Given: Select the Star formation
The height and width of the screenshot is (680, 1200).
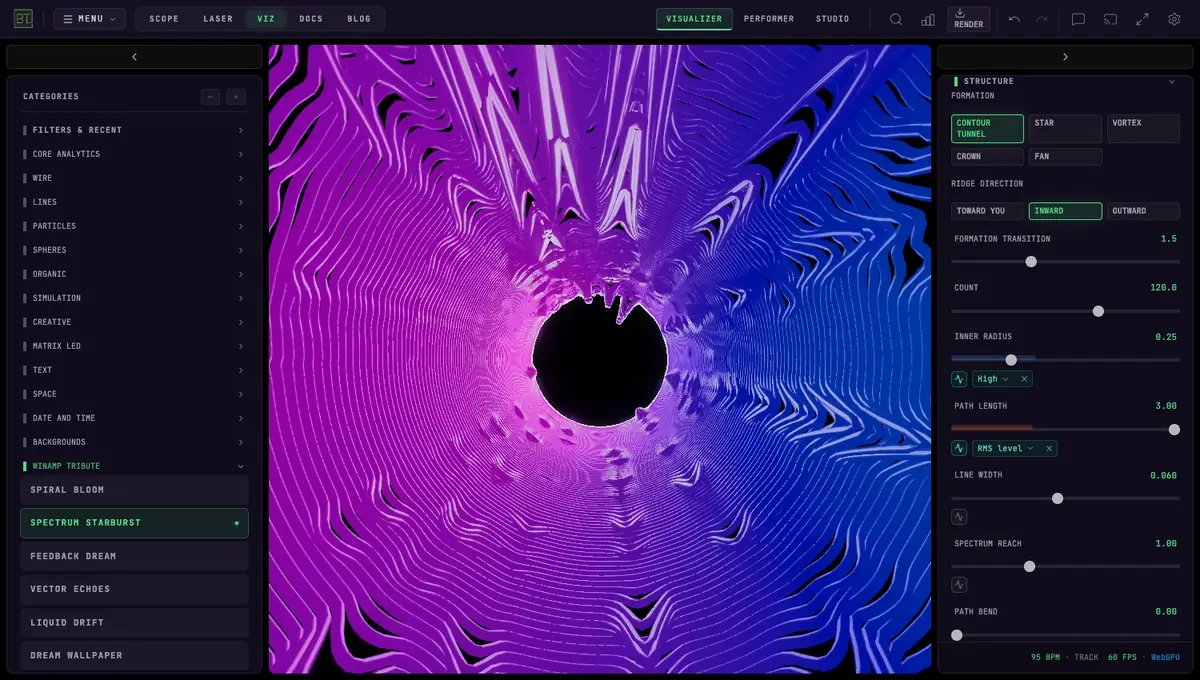Looking at the screenshot, I should coord(1065,128).
